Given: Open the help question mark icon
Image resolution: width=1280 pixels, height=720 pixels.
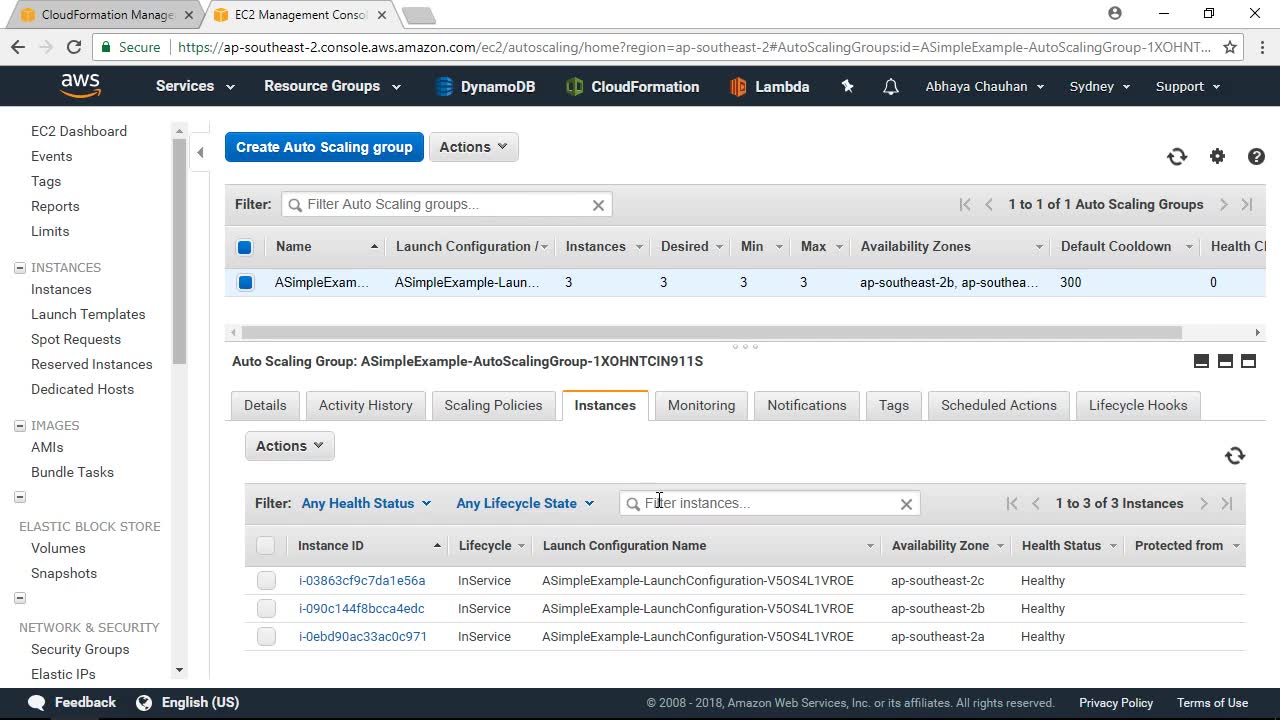Looking at the screenshot, I should coord(1256,156).
